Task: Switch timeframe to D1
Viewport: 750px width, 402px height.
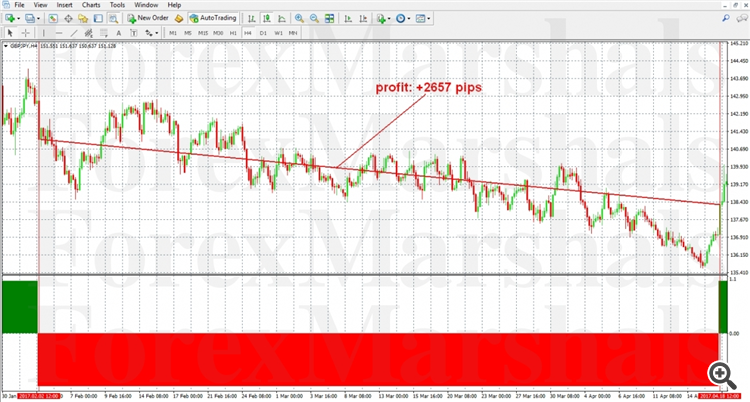Action: (x=263, y=33)
